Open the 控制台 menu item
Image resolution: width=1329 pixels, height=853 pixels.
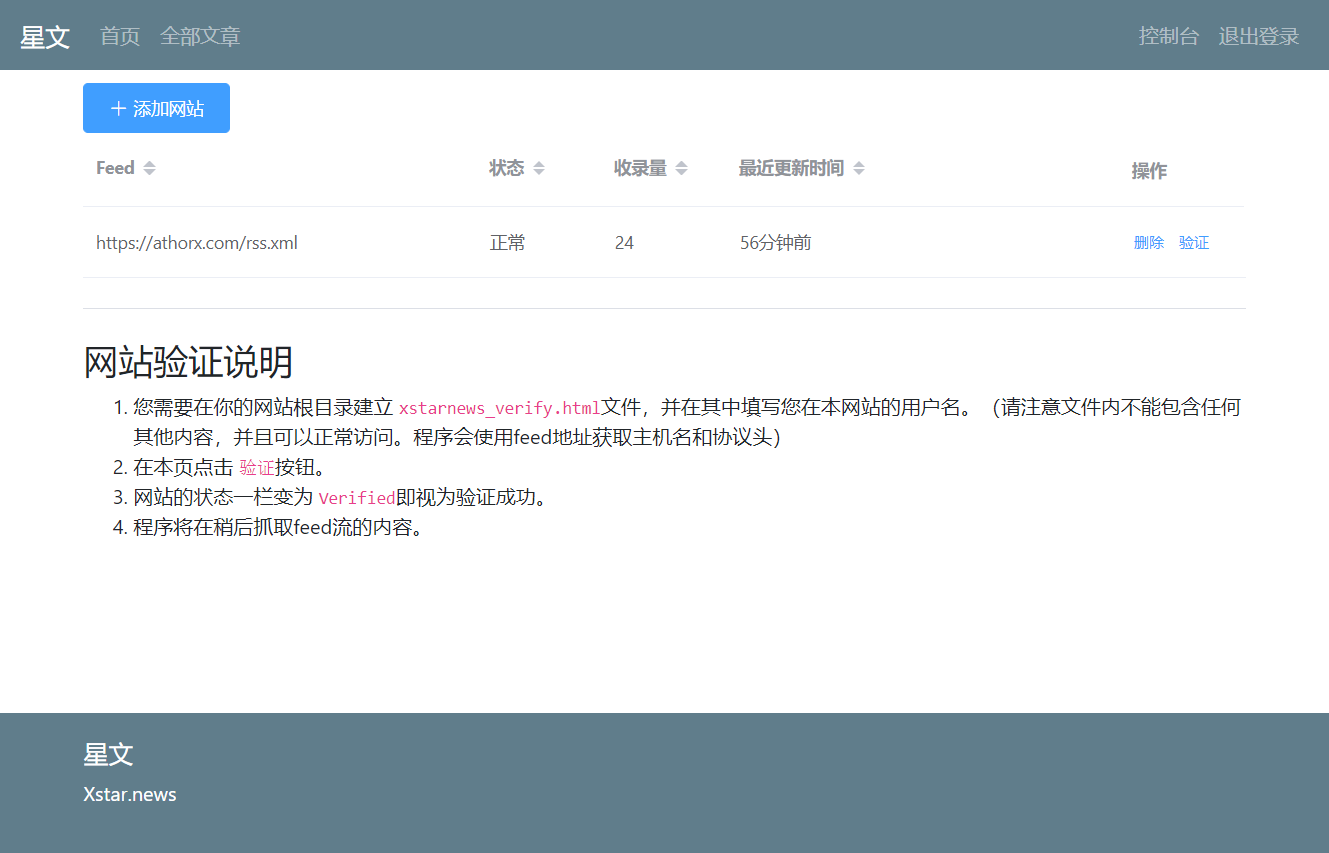(x=1168, y=36)
